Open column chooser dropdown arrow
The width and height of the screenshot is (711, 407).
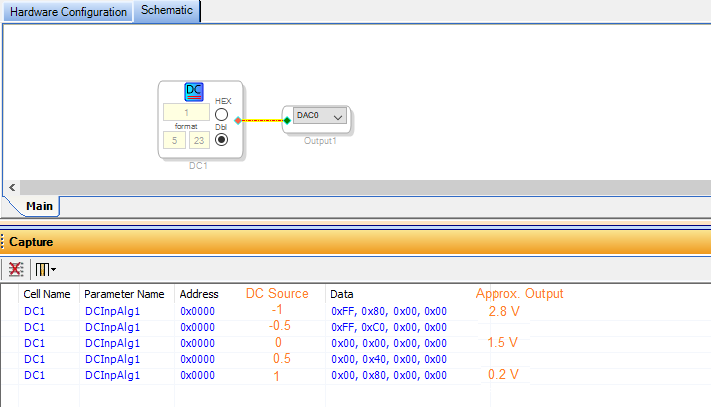pos(54,270)
